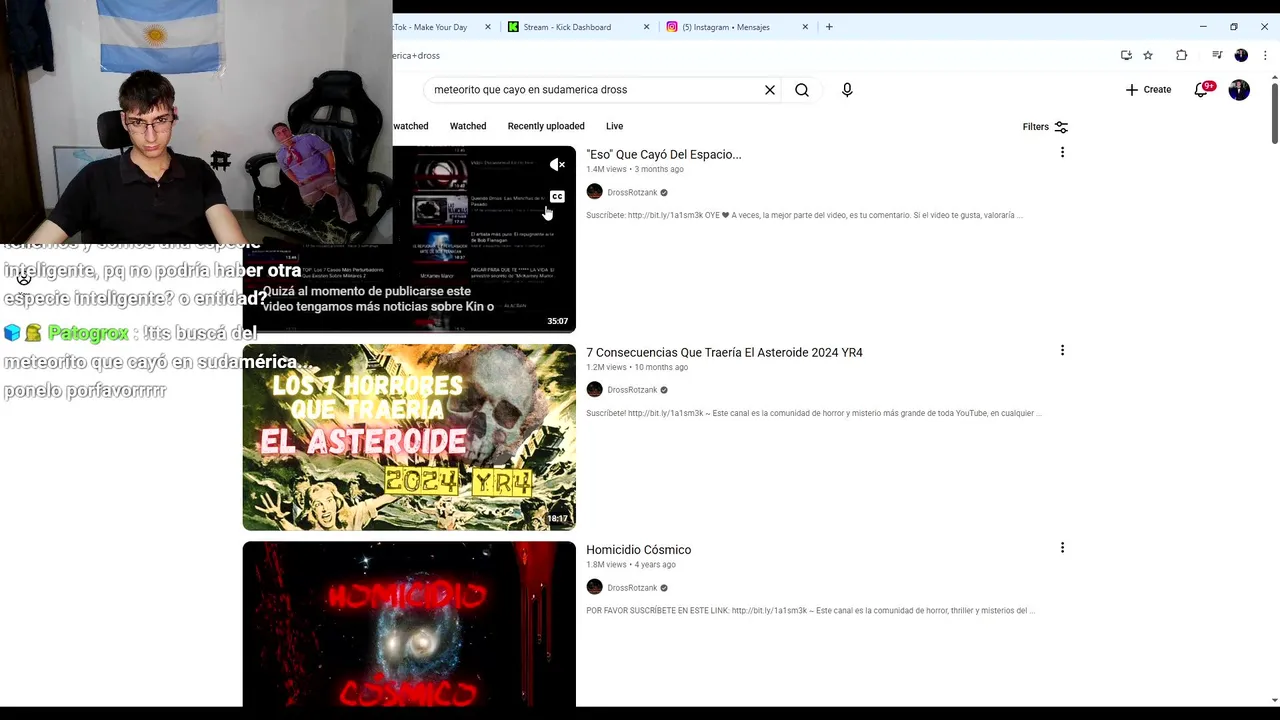Clear the YouTube search box

click(x=770, y=90)
